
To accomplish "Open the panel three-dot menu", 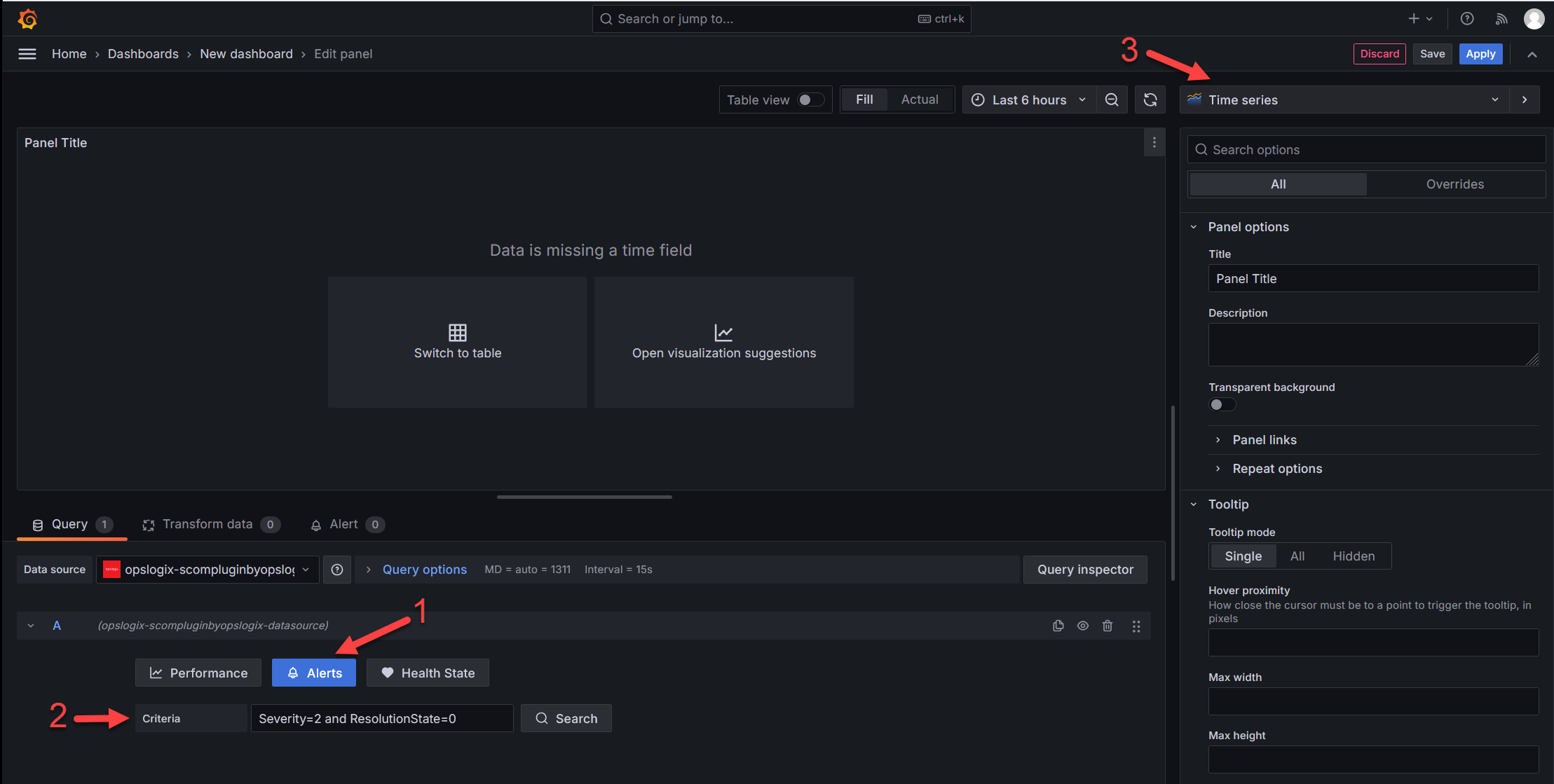I will point(1154,143).
